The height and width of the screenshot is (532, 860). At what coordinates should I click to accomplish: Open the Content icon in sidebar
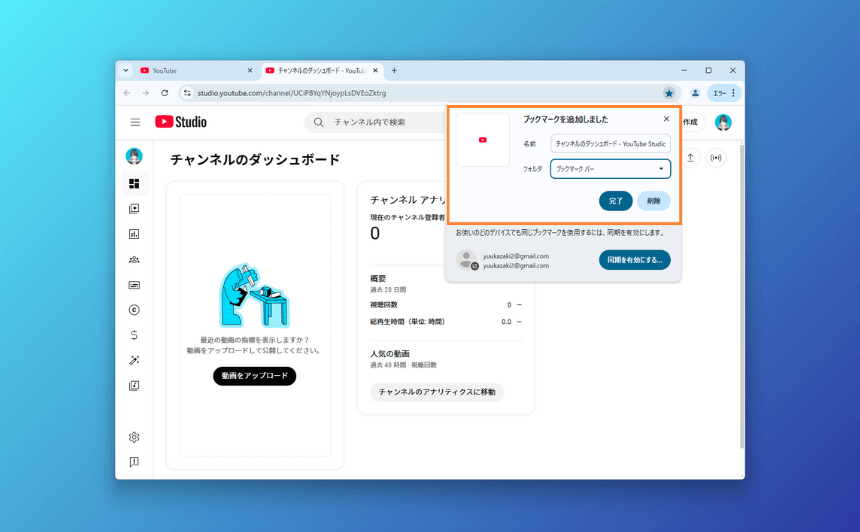[134, 208]
